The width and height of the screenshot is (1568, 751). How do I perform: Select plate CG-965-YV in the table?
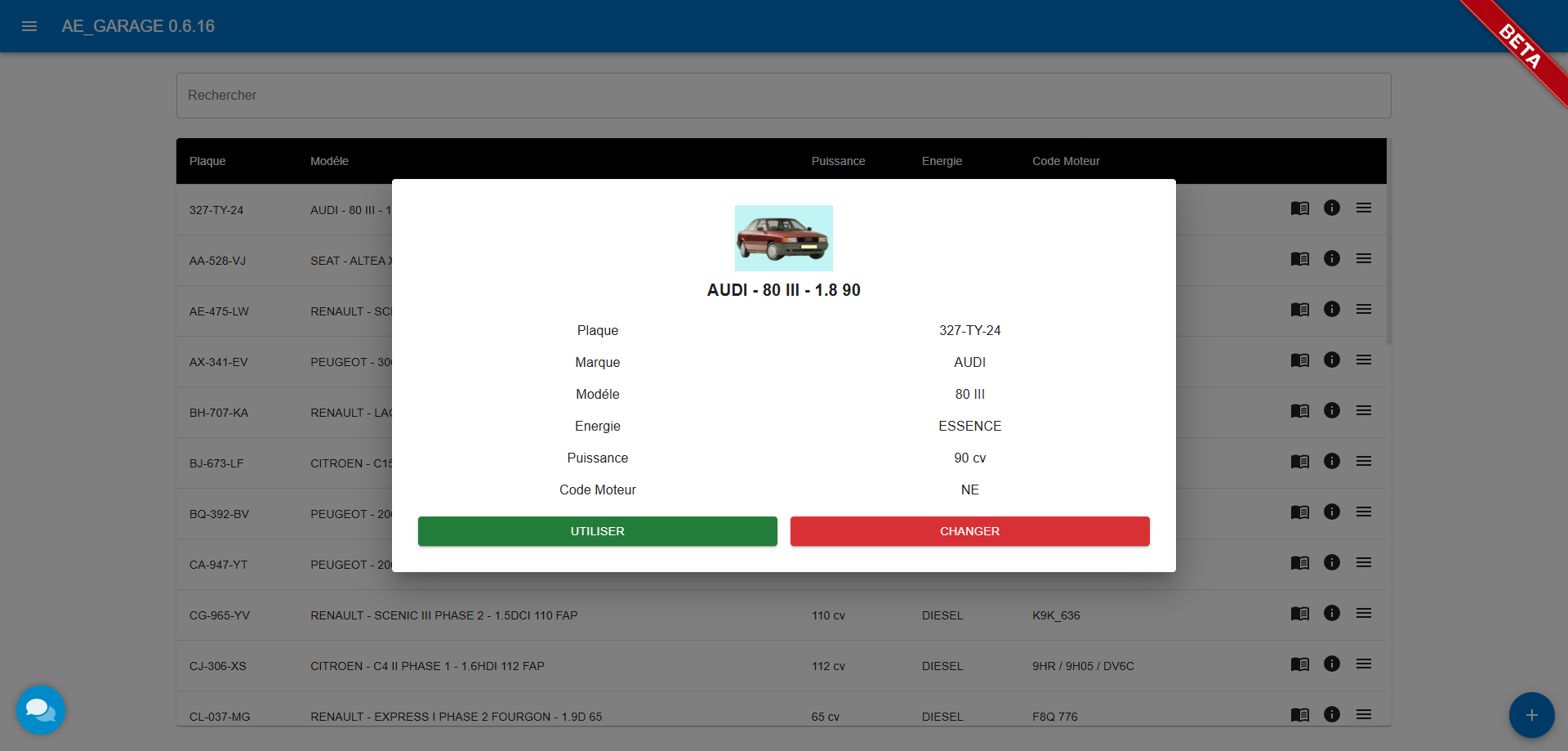(x=220, y=615)
